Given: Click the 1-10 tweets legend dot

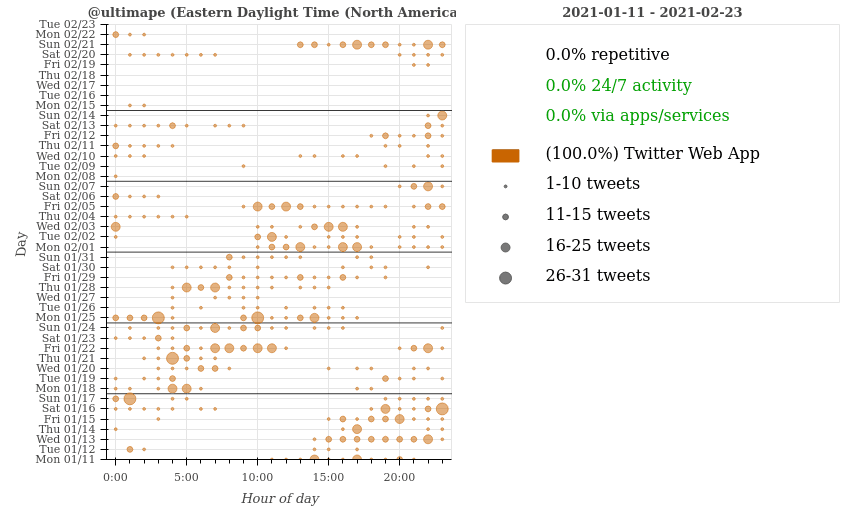Looking at the screenshot, I should pyautogui.click(x=505, y=186).
